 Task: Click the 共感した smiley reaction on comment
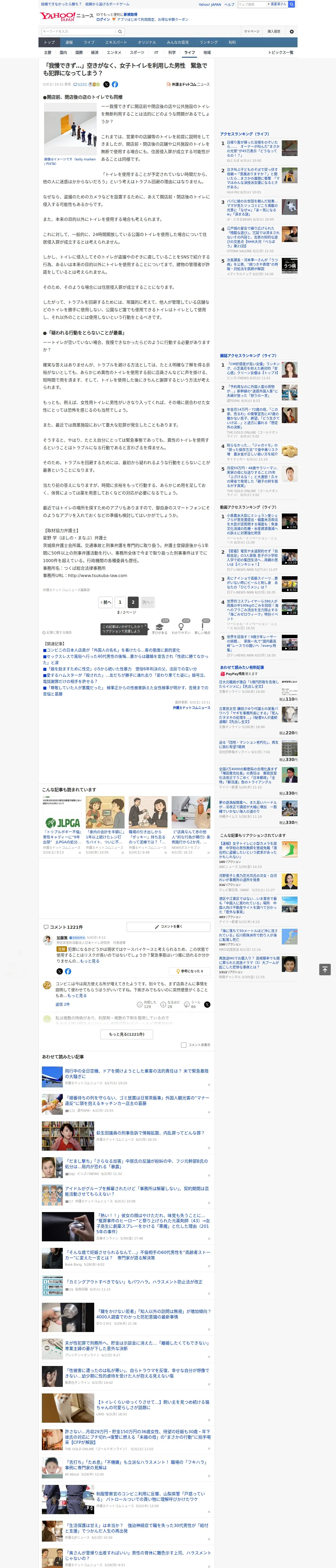(147, 1004)
